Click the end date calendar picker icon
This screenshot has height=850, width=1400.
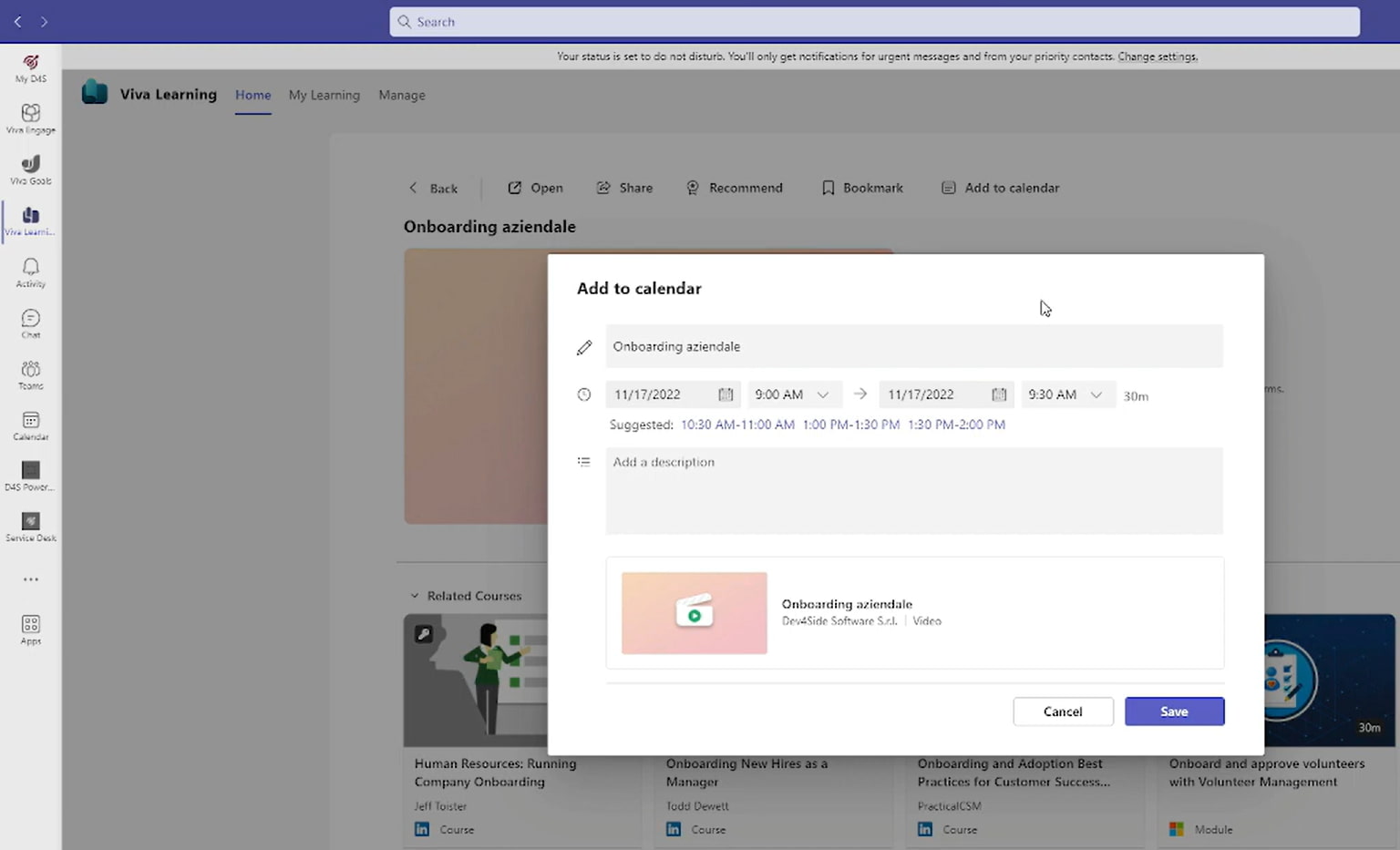tap(999, 394)
